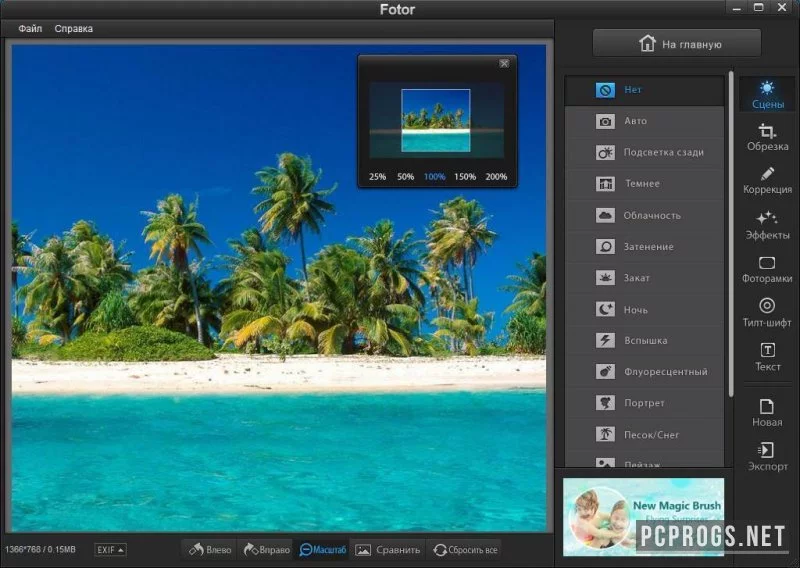The width and height of the screenshot is (800, 568).
Task: Open the 'Фоторамки' frames panel
Action: tap(767, 270)
